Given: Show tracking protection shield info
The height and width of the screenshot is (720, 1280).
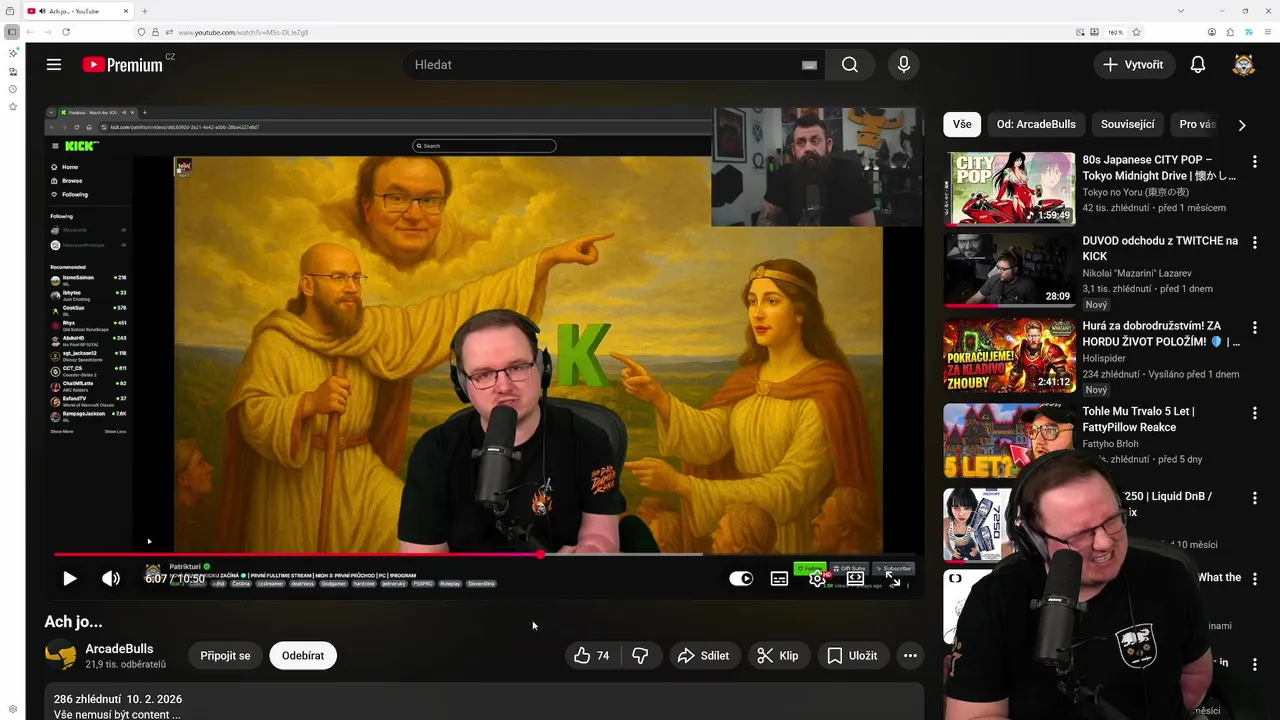Looking at the screenshot, I should [x=141, y=32].
